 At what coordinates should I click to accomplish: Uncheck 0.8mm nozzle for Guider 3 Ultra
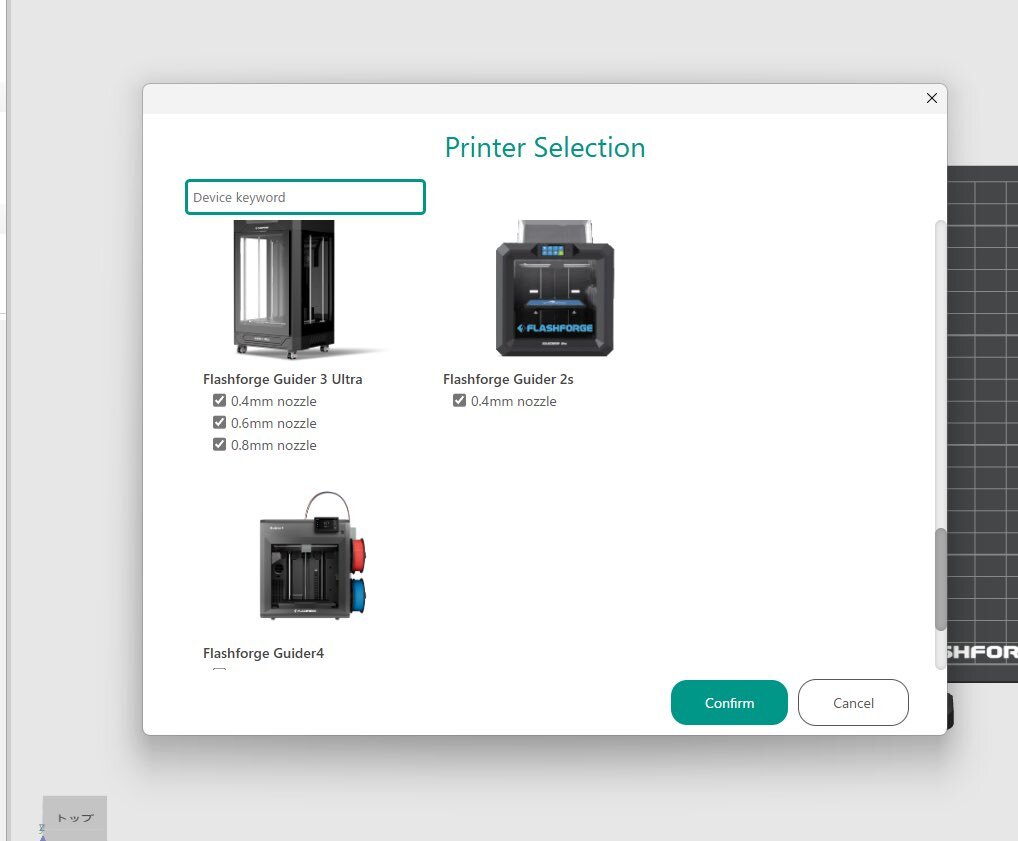point(219,445)
